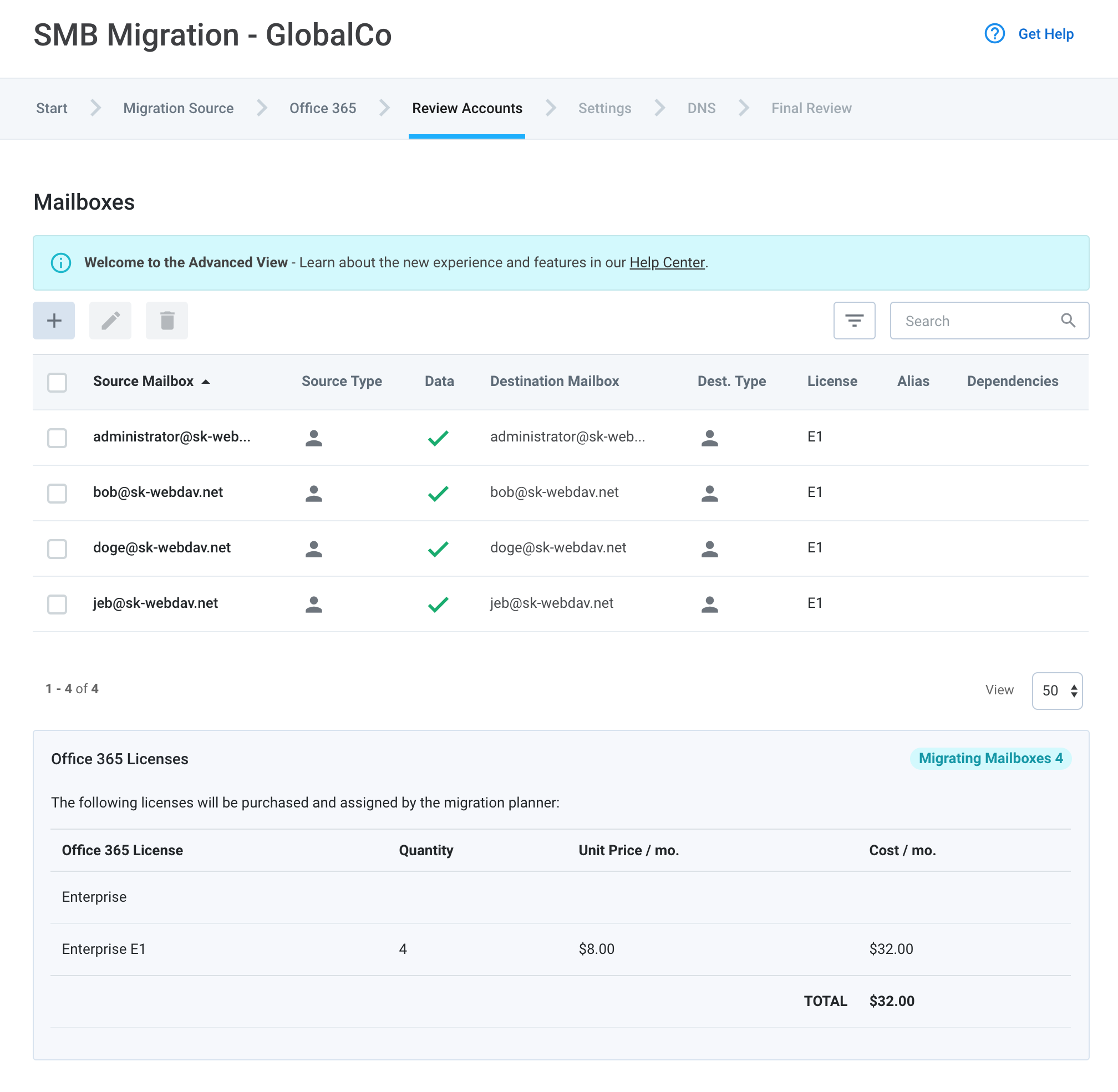The height and width of the screenshot is (1092, 1118).
Task: Click the Migrating Mailboxes 4 badge
Action: tap(990, 758)
